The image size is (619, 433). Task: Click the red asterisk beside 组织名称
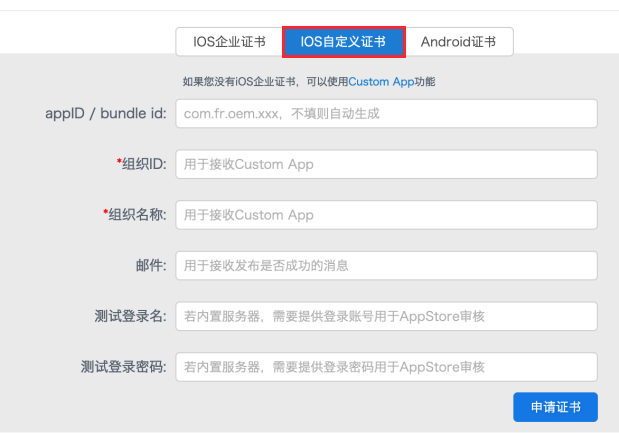[x=106, y=214]
